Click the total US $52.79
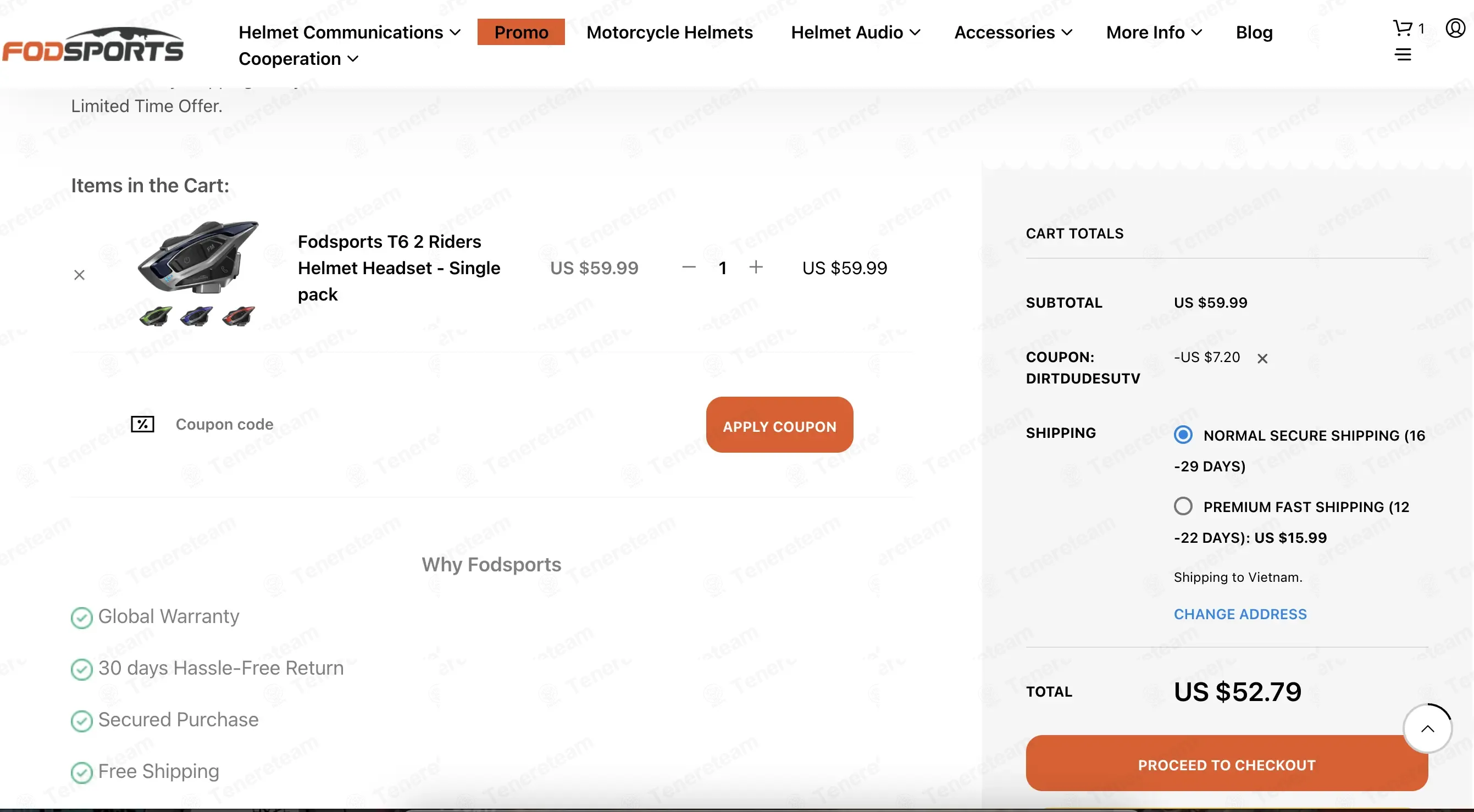 1238,692
